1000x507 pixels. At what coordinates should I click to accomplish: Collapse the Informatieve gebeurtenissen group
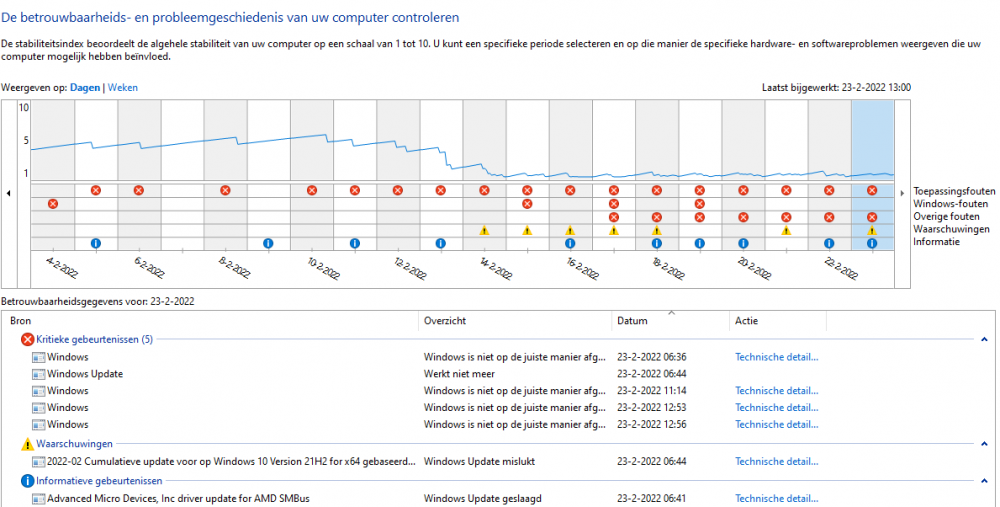pyautogui.click(x=984, y=481)
